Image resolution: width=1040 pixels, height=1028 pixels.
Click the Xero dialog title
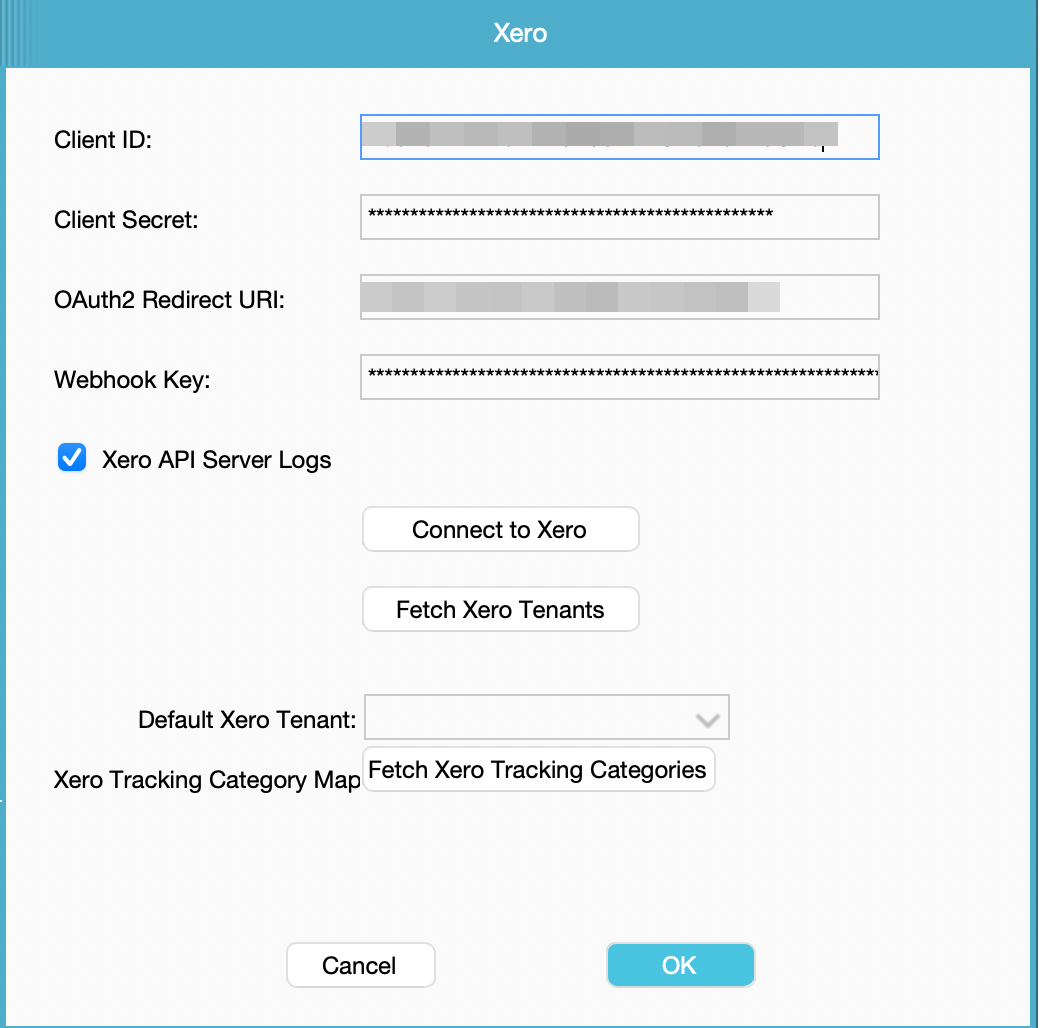tap(520, 33)
